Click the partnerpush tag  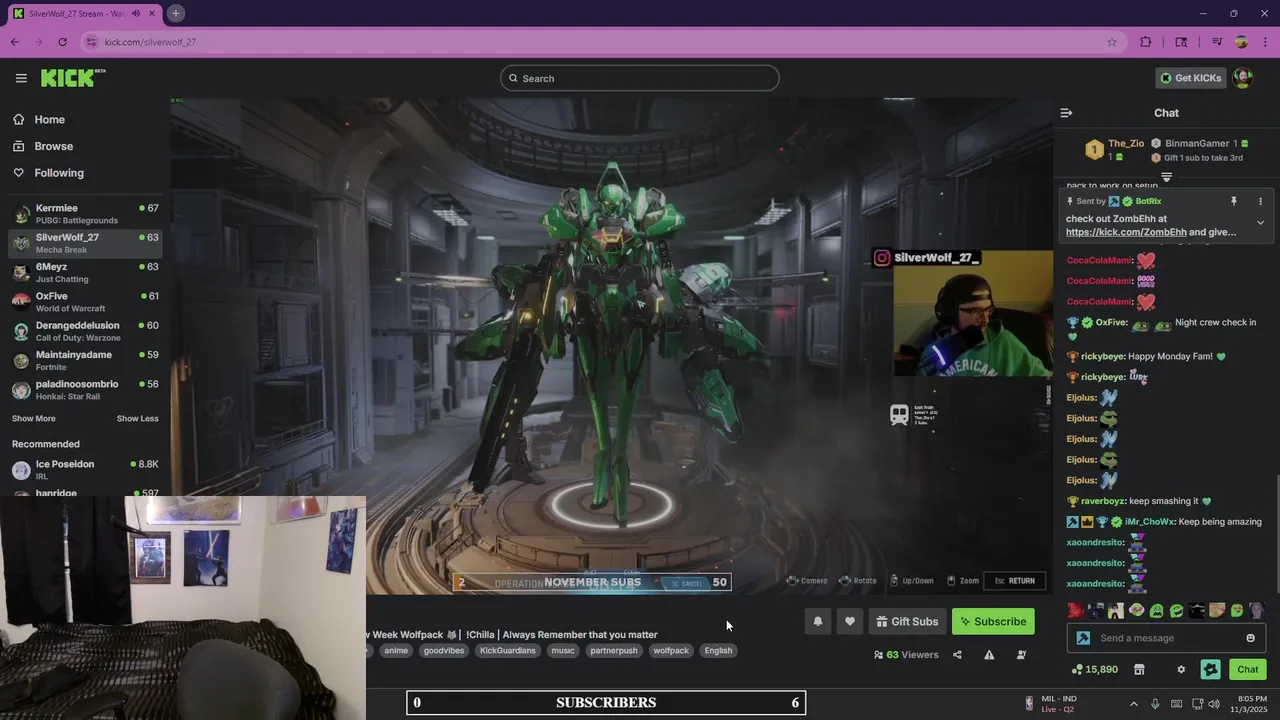(x=614, y=650)
